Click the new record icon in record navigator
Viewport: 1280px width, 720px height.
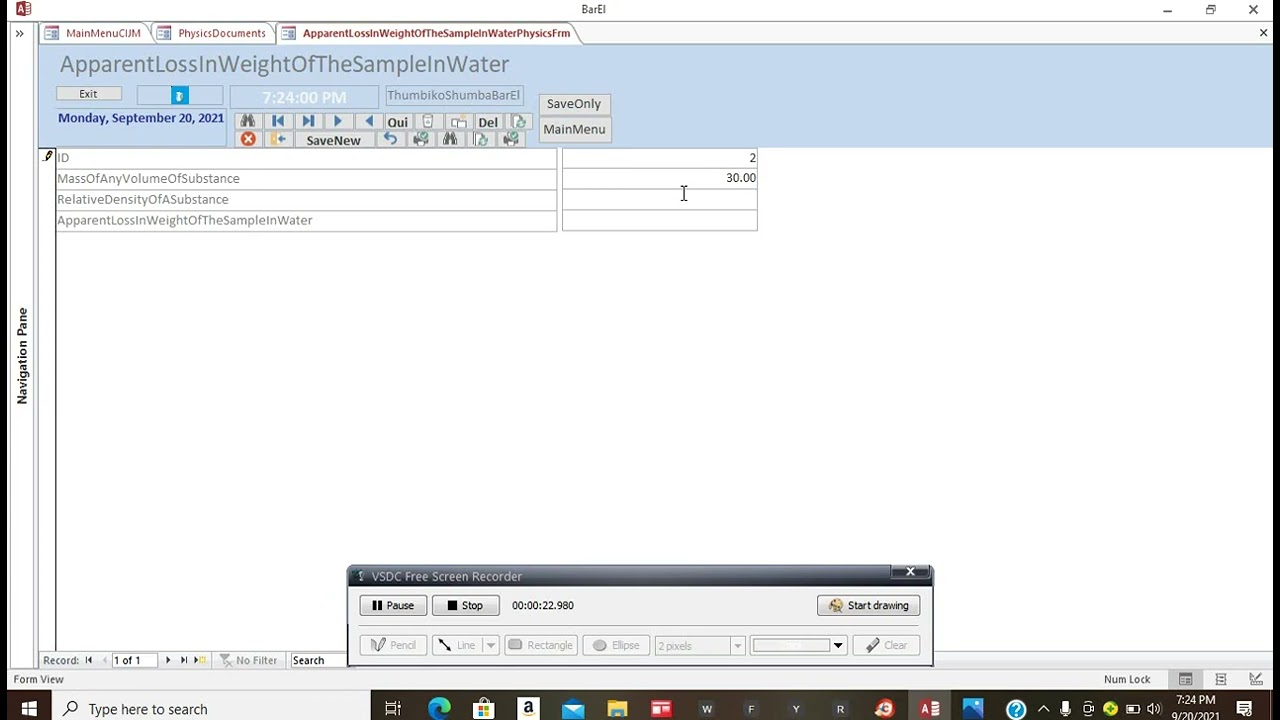tap(200, 660)
